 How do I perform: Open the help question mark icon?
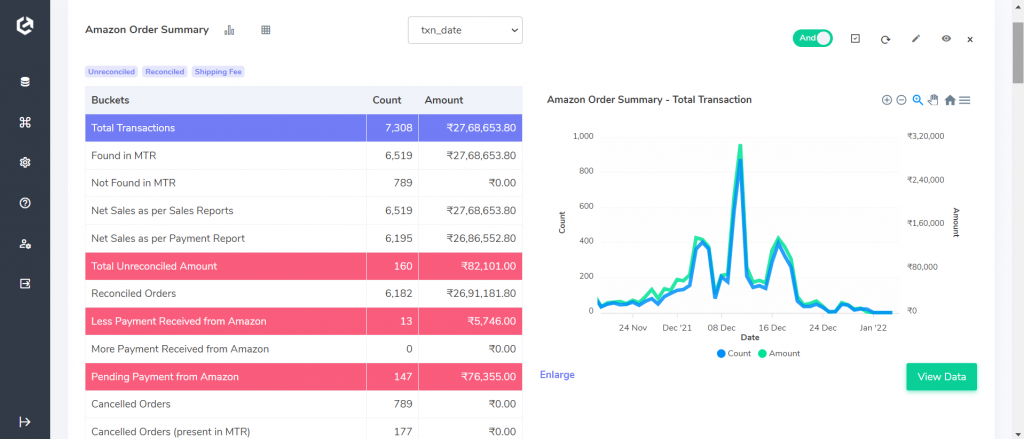(25, 203)
